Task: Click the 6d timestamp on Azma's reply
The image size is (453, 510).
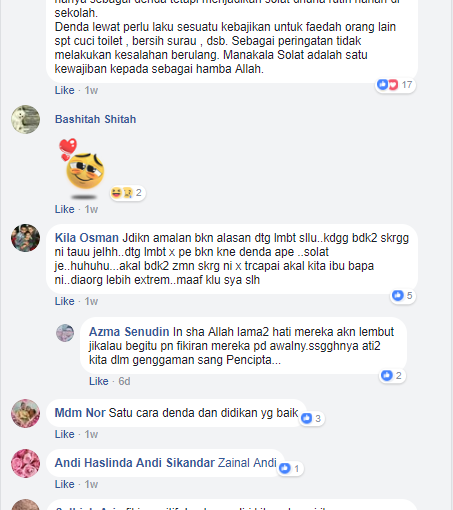Action: [124, 381]
